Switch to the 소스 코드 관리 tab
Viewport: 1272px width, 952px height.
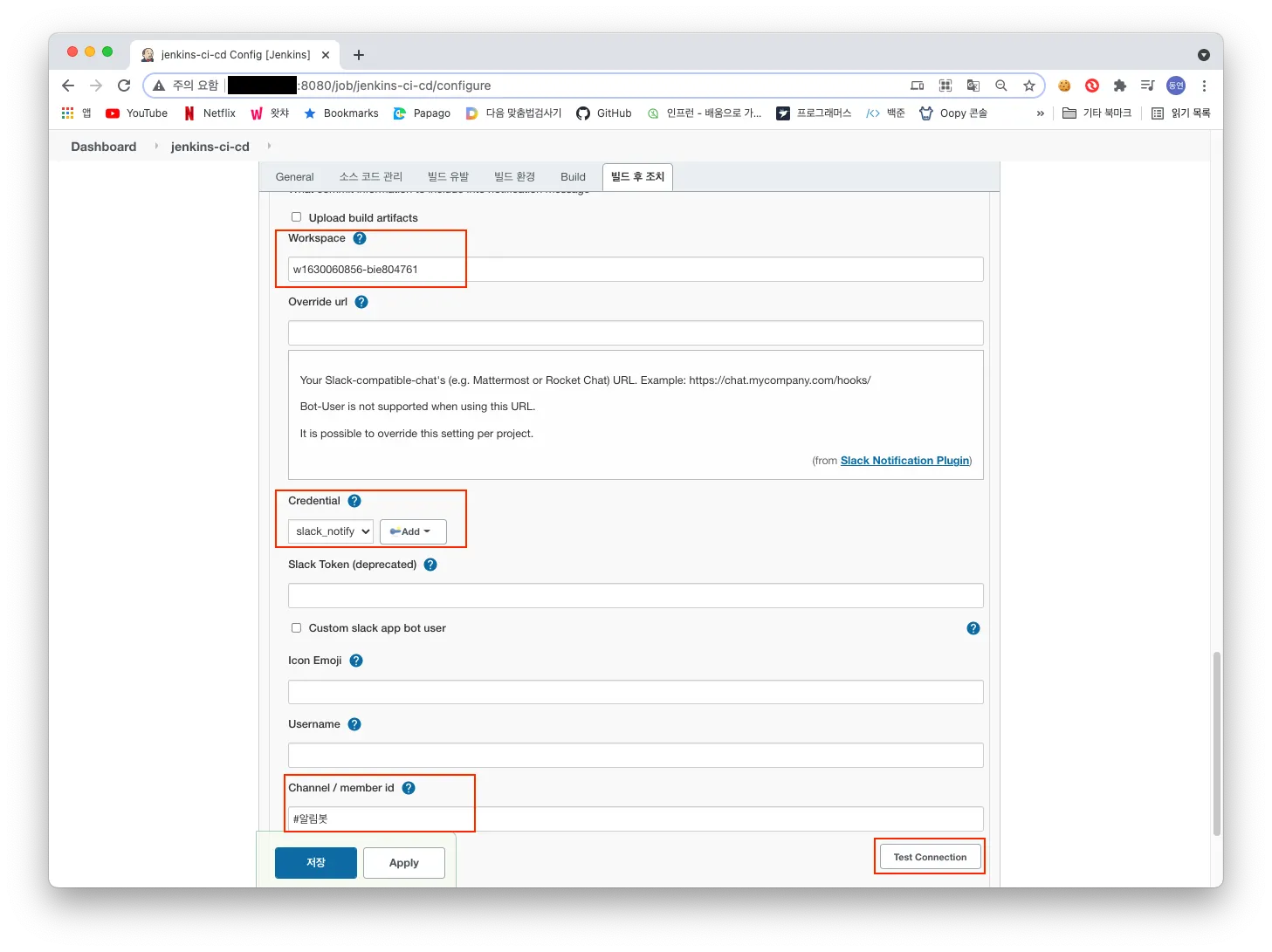371,177
